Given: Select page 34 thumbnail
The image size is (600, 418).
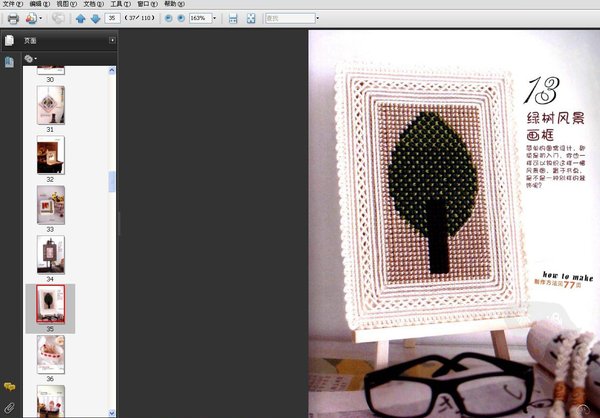Looking at the screenshot, I should (x=51, y=255).
